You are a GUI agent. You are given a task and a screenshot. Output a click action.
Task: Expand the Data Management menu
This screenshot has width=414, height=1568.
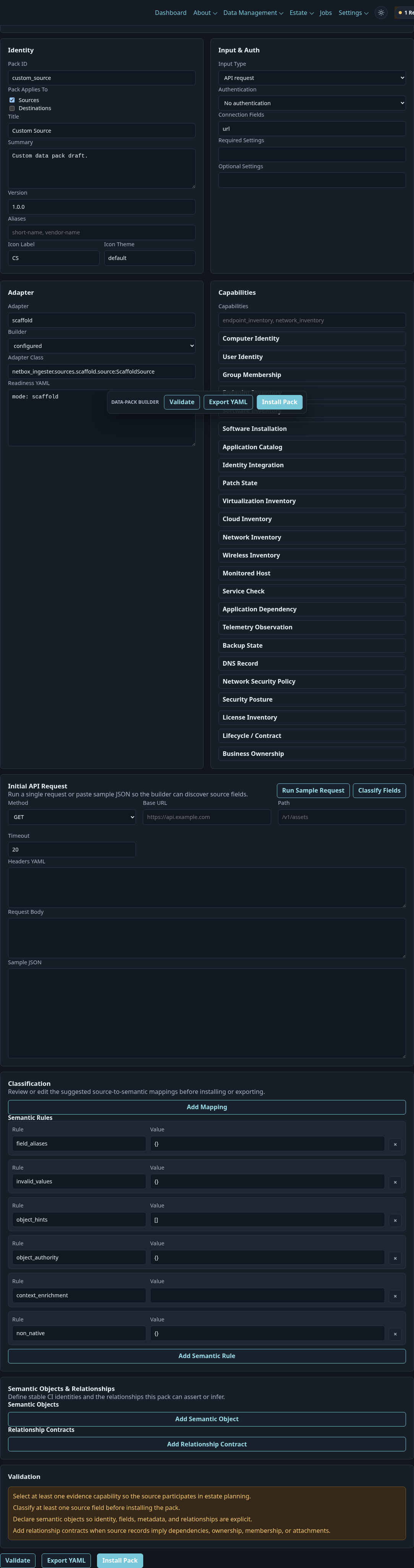(253, 13)
